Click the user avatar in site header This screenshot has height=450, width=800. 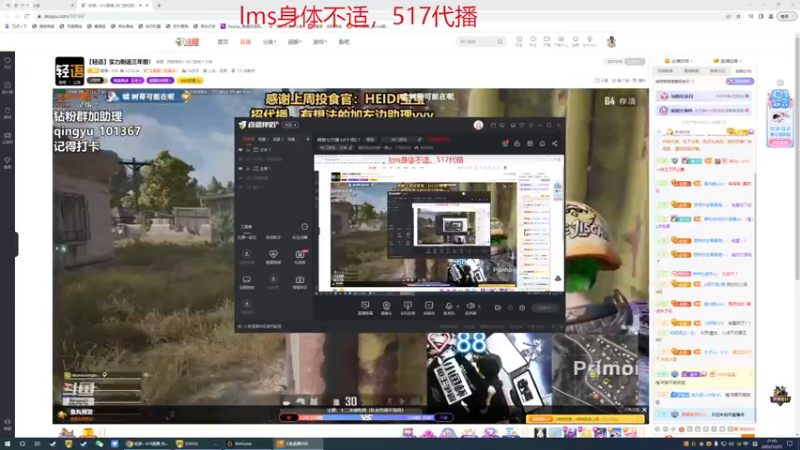(611, 41)
